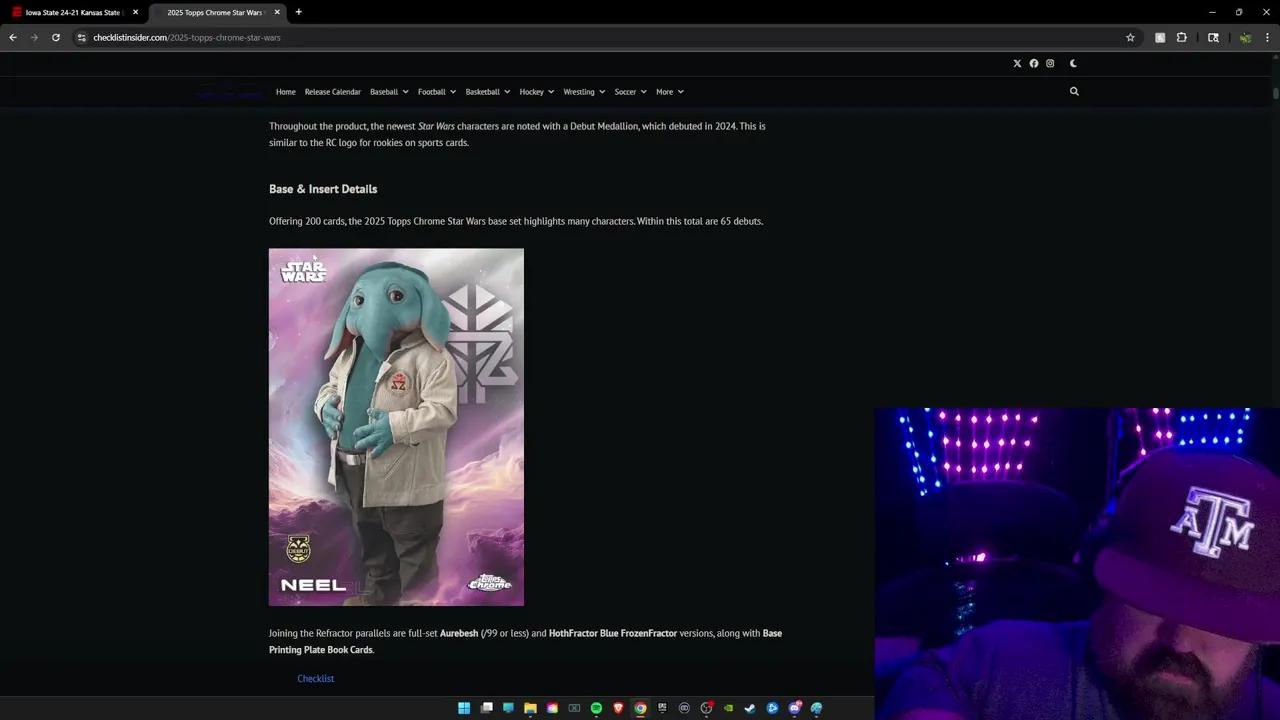Open the Release Calendar page
Viewport: 1280px width, 720px height.
point(333,92)
